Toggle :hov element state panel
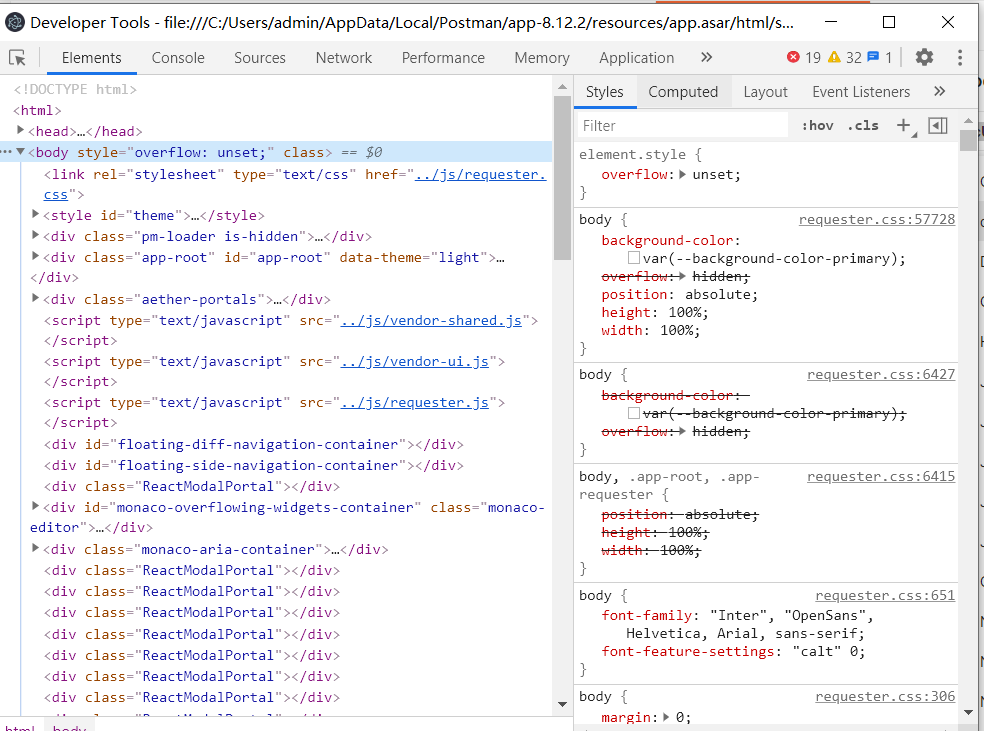This screenshot has height=731, width=984. pyautogui.click(x=818, y=125)
